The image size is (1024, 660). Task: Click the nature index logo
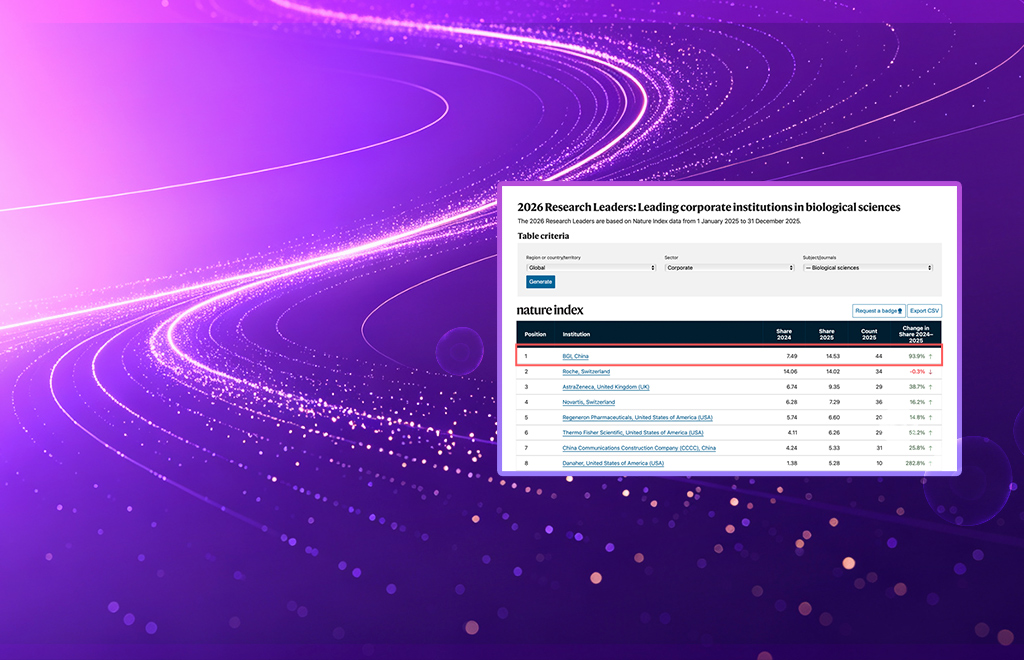[x=550, y=310]
